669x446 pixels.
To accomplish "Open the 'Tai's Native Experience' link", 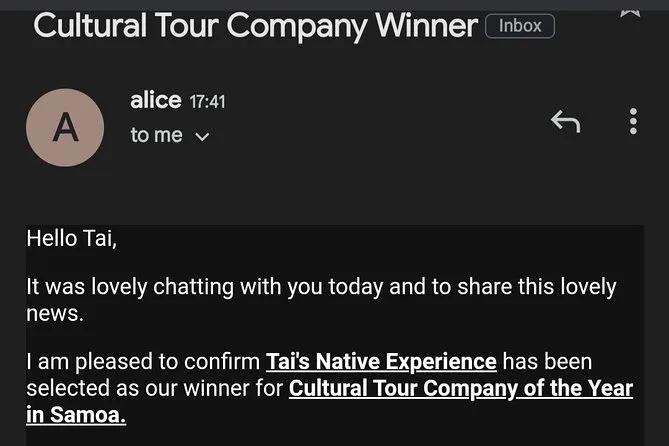I will [381, 361].
